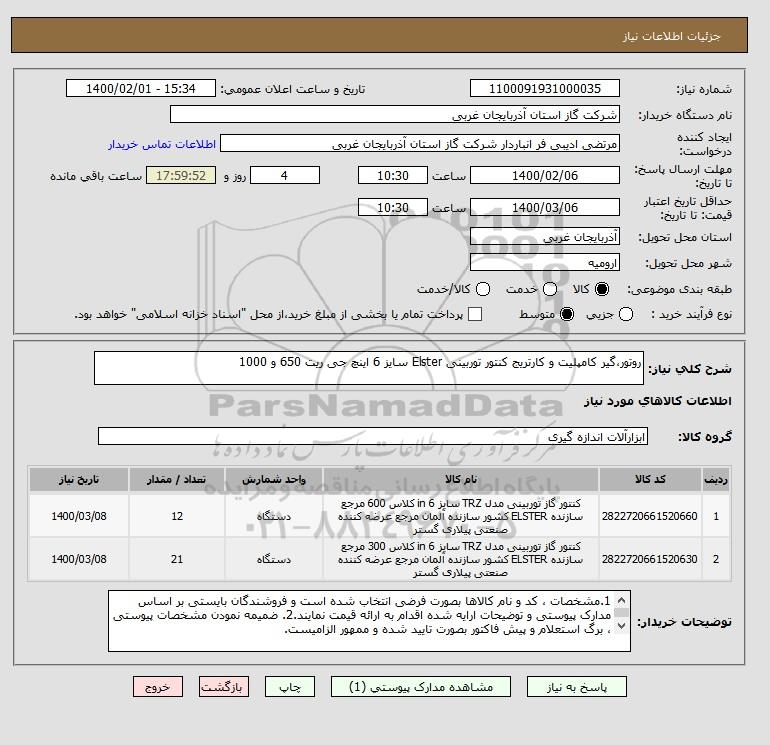Click the price validity date 1400/03/06 field

tap(545, 207)
